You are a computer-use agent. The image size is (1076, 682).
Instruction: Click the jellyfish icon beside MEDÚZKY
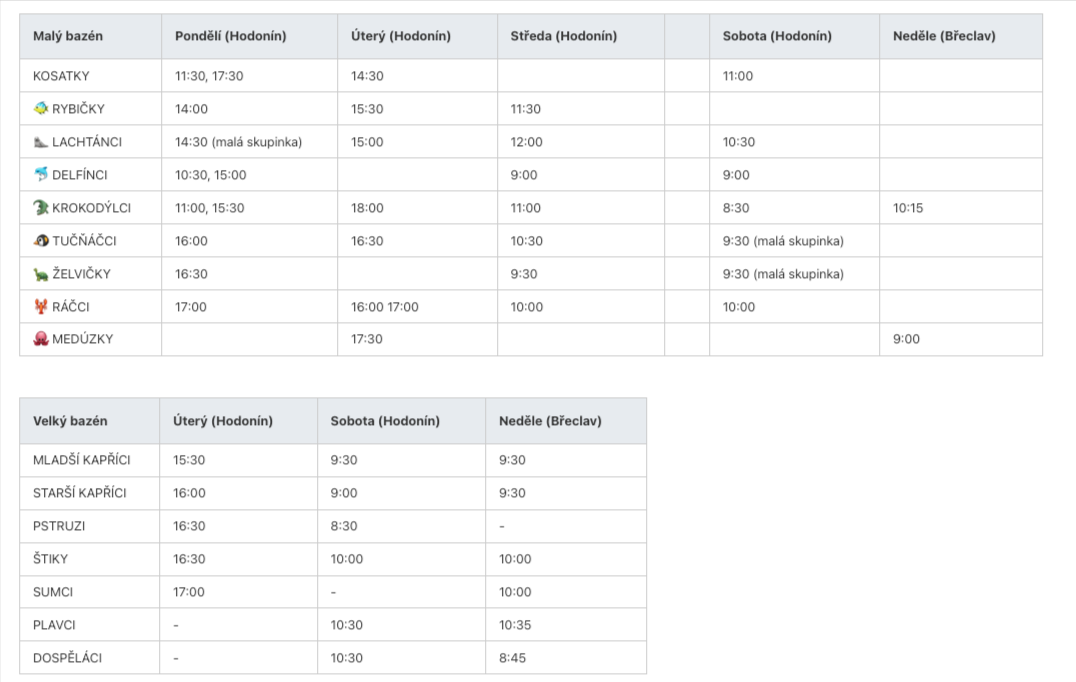pyautogui.click(x=41, y=339)
